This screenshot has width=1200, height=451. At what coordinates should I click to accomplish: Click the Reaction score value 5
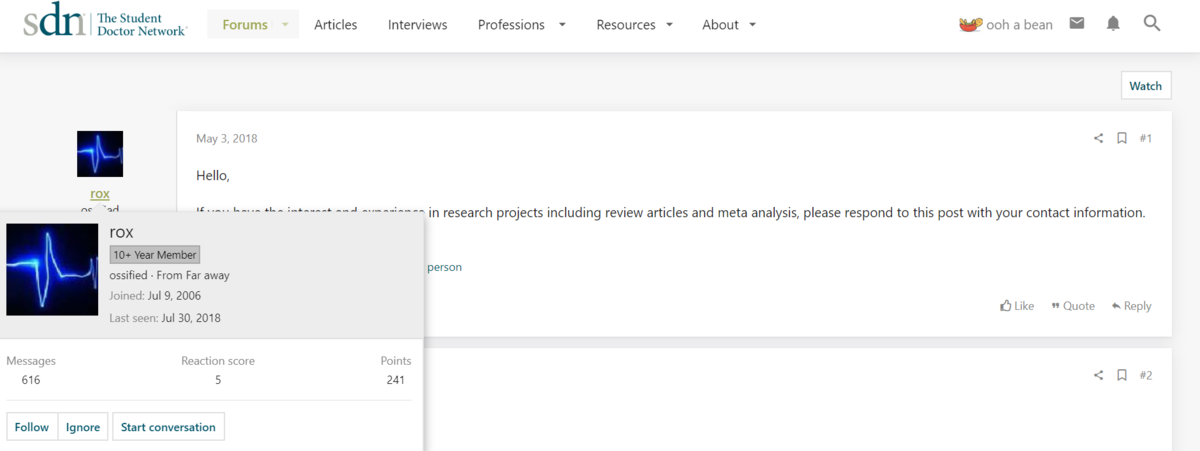coord(218,380)
